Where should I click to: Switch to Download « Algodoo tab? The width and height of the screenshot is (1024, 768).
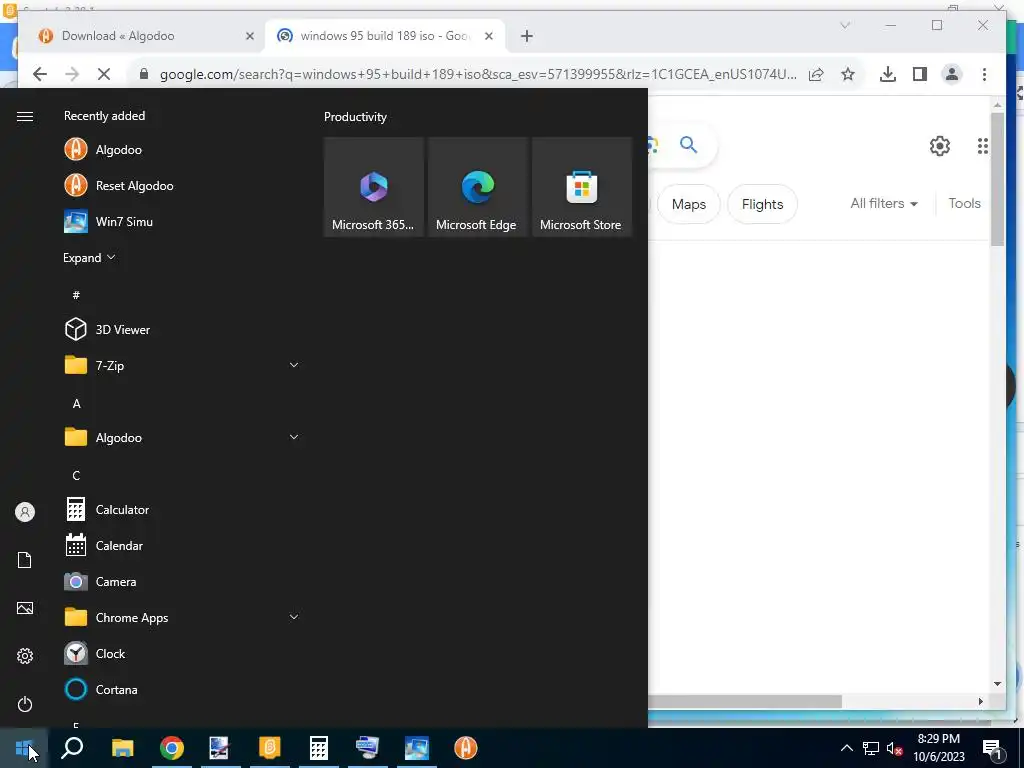point(142,36)
